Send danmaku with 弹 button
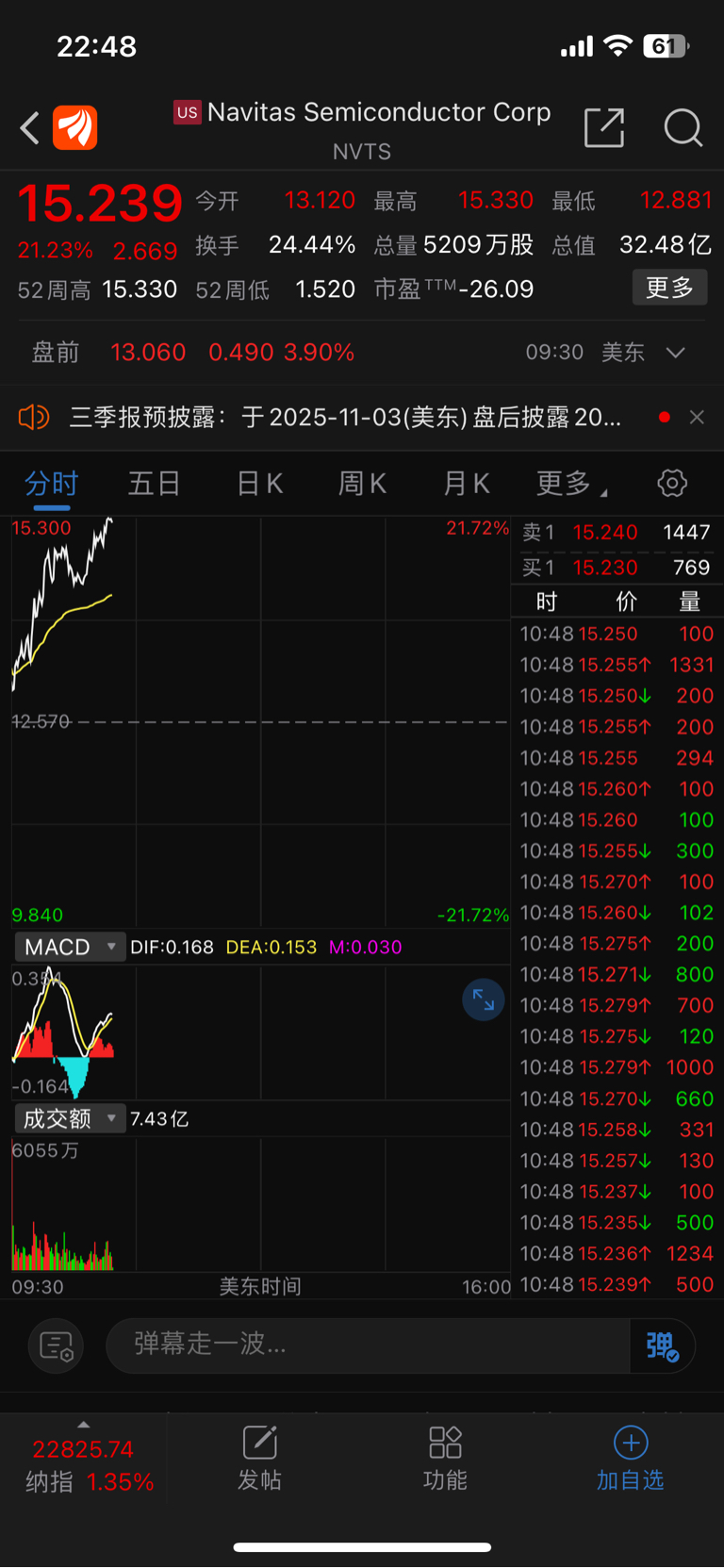Screen dimensions: 724x1568 (x=663, y=1345)
